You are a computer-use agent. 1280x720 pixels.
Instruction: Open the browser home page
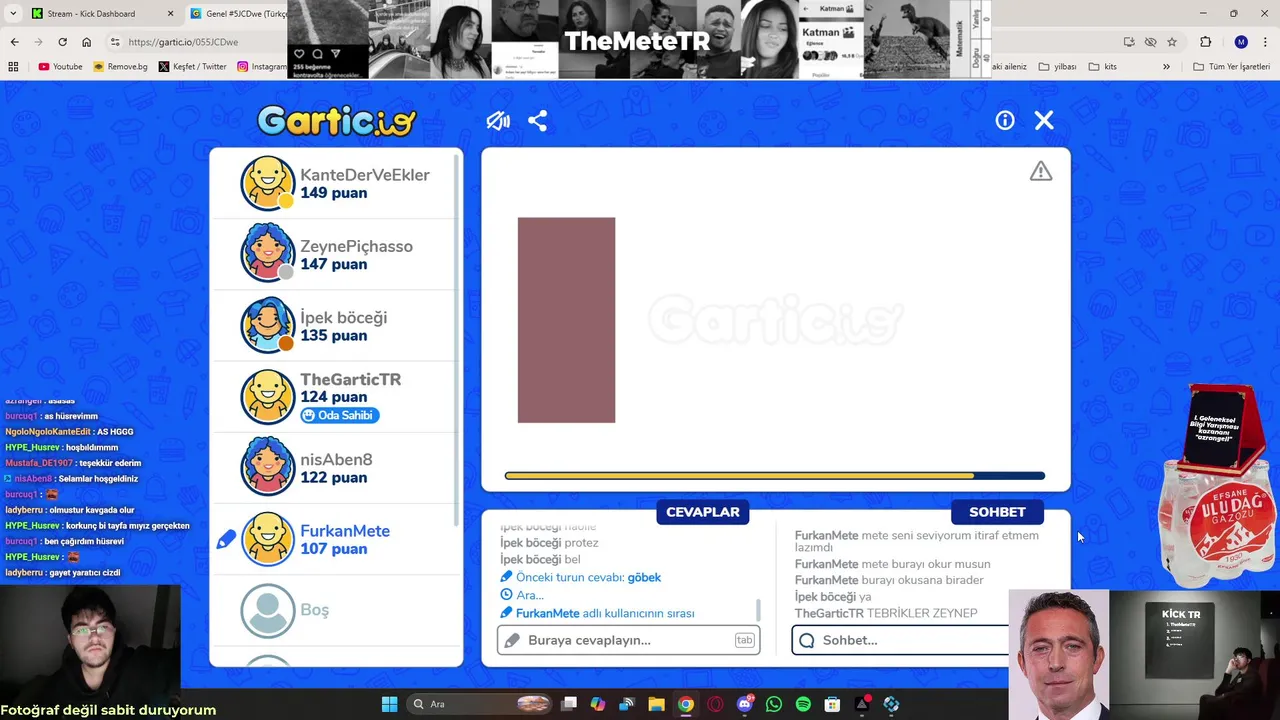coord(86,42)
